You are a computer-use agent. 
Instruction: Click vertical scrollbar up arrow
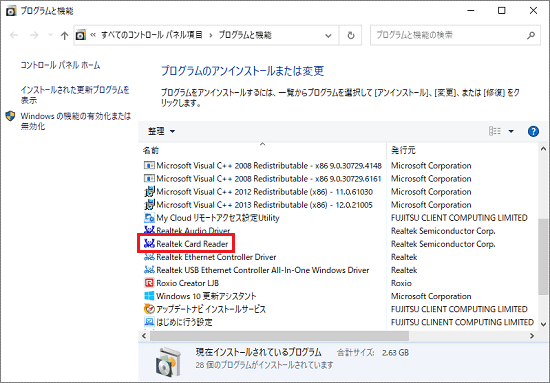[543, 149]
